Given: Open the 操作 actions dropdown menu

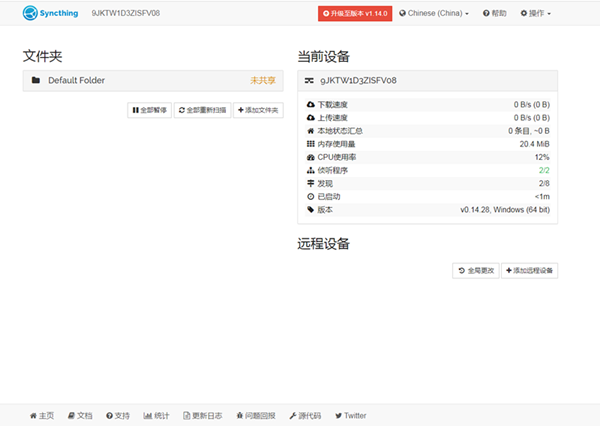Looking at the screenshot, I should [535, 14].
